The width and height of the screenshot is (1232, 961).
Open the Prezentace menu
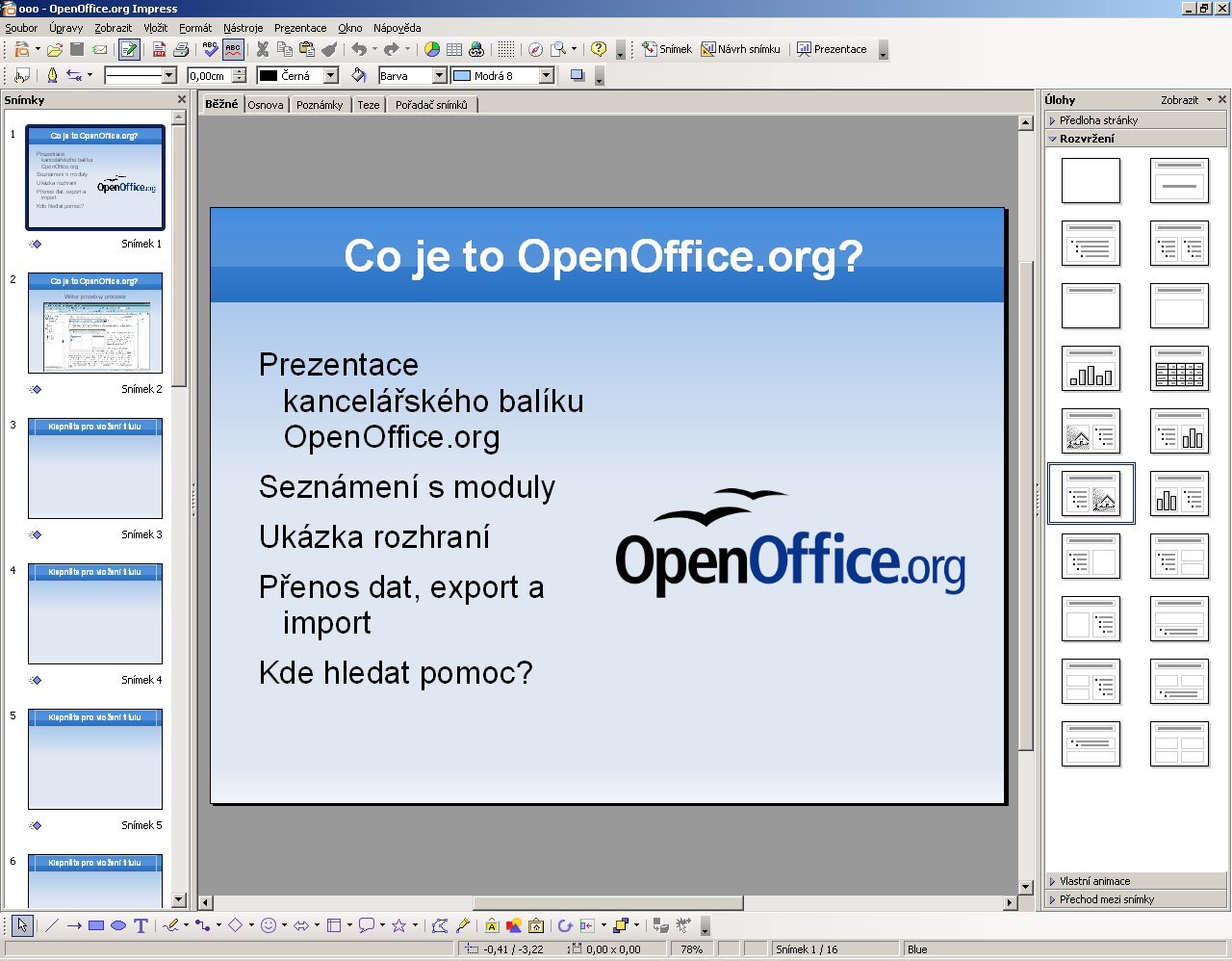pos(300,28)
